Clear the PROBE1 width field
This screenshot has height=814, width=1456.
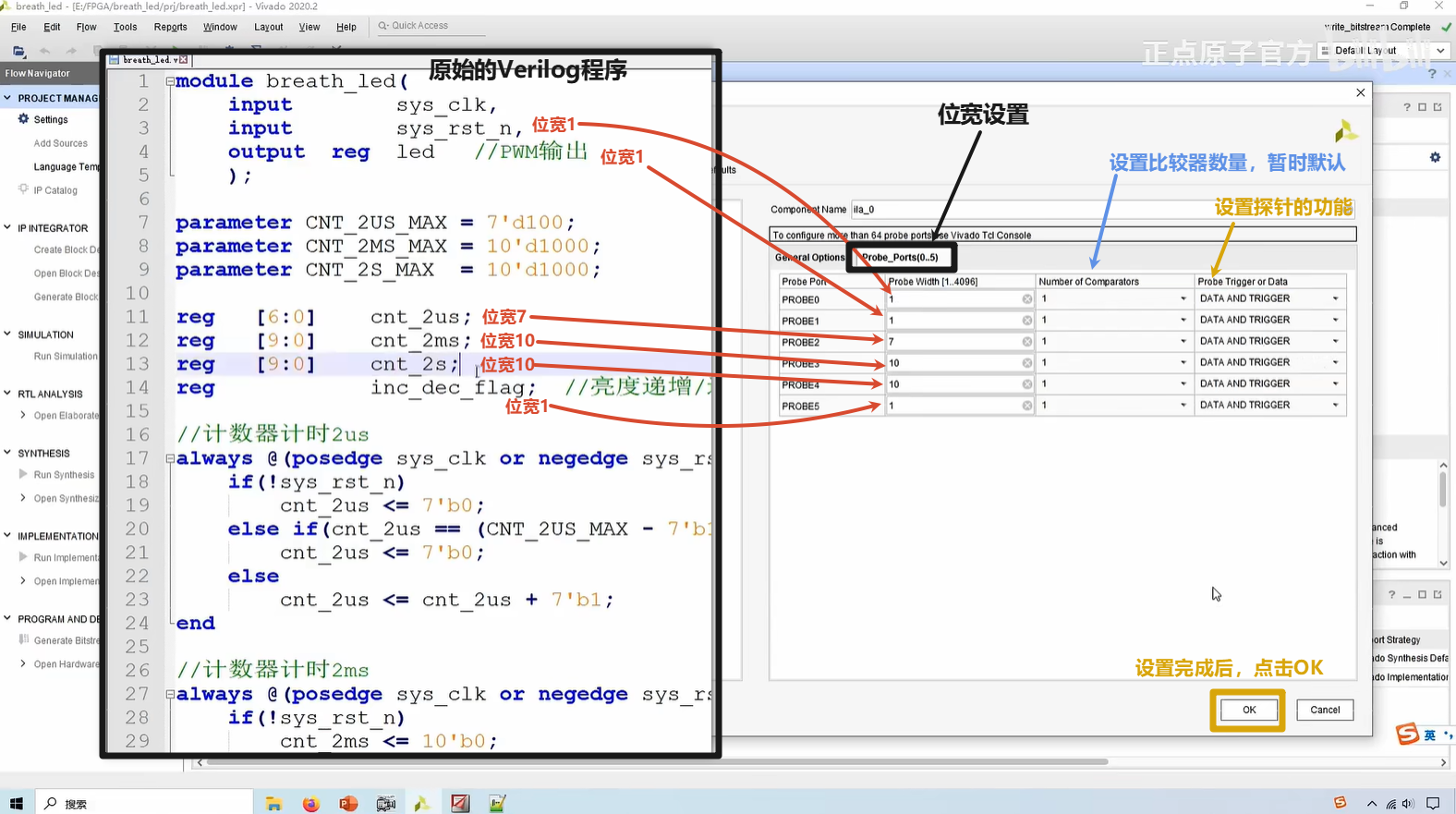(1026, 321)
